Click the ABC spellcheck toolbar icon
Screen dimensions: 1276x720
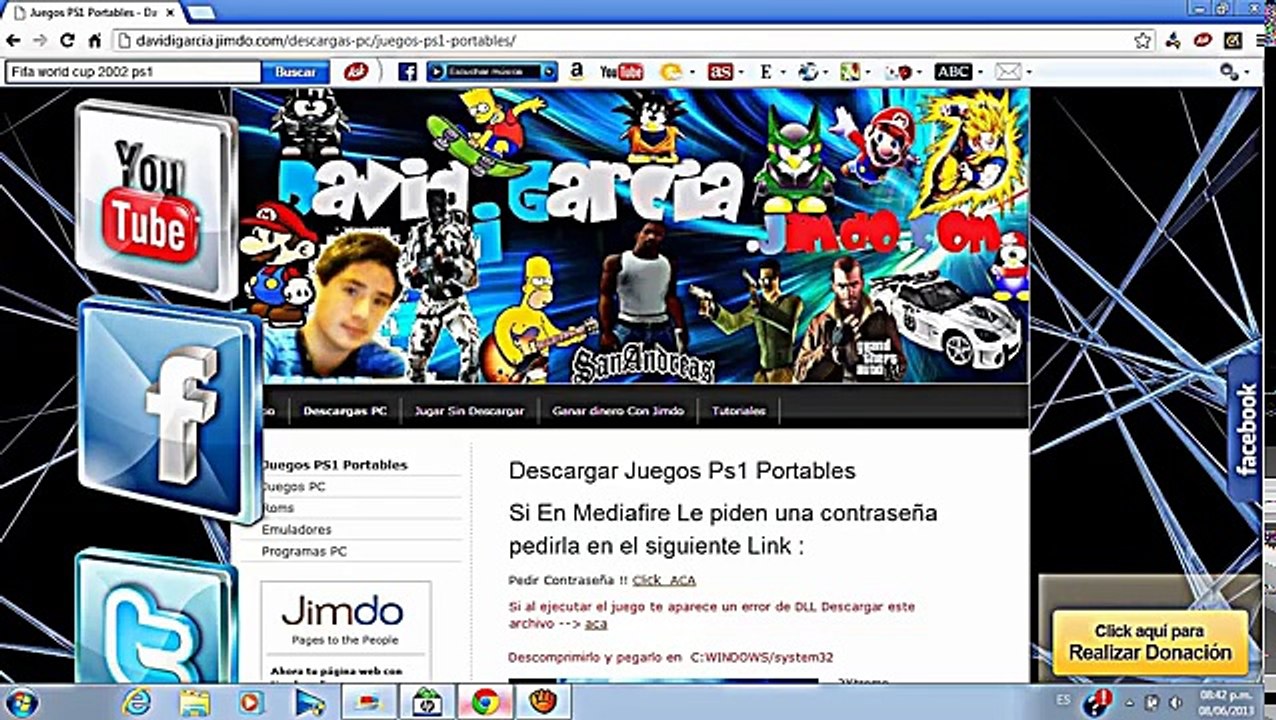[953, 72]
